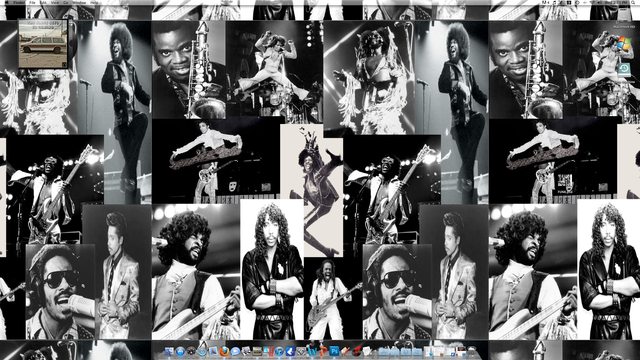Open Finder from the Dock

coord(169,351)
